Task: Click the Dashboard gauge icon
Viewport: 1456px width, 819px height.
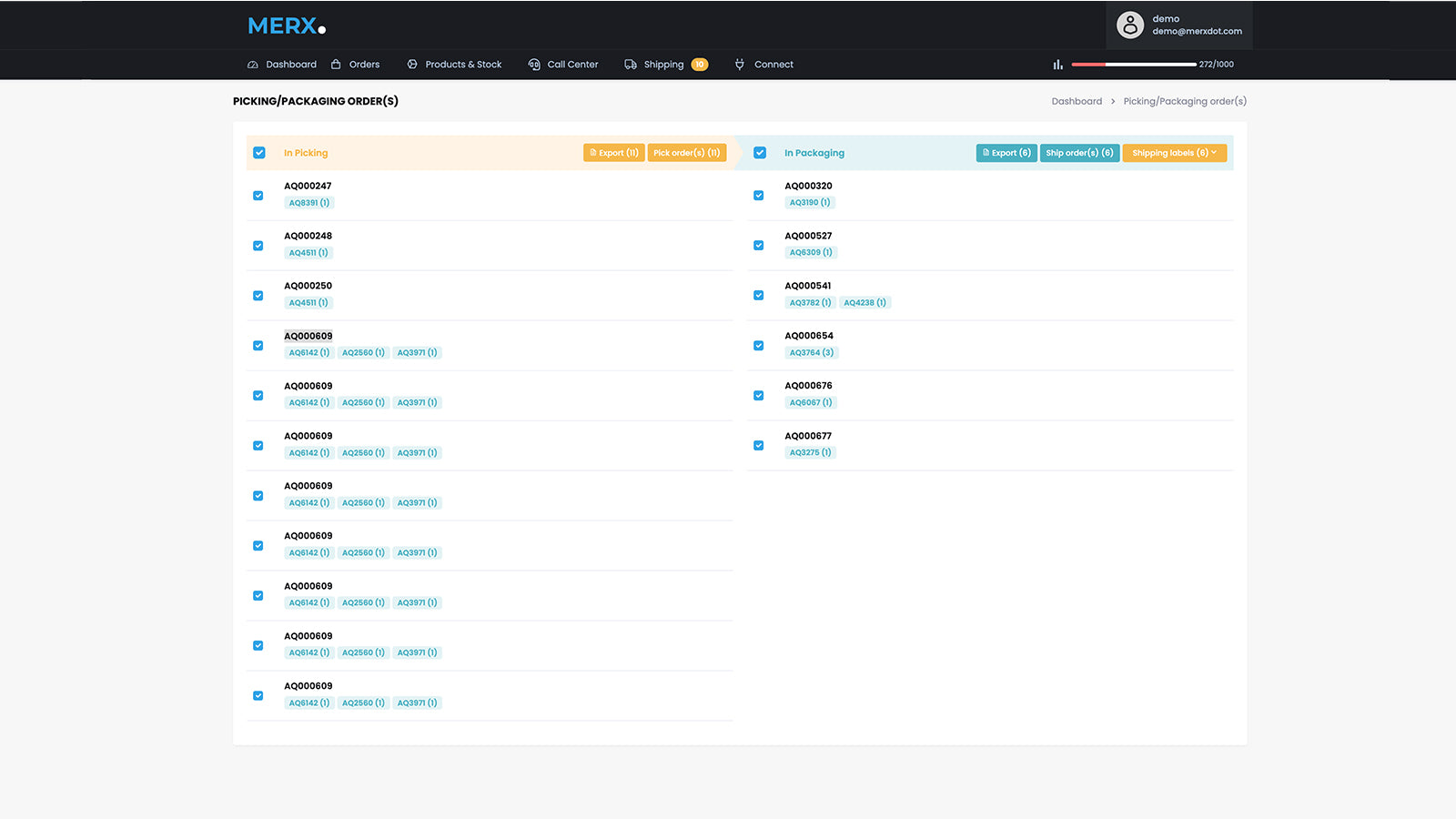Action: click(x=253, y=65)
